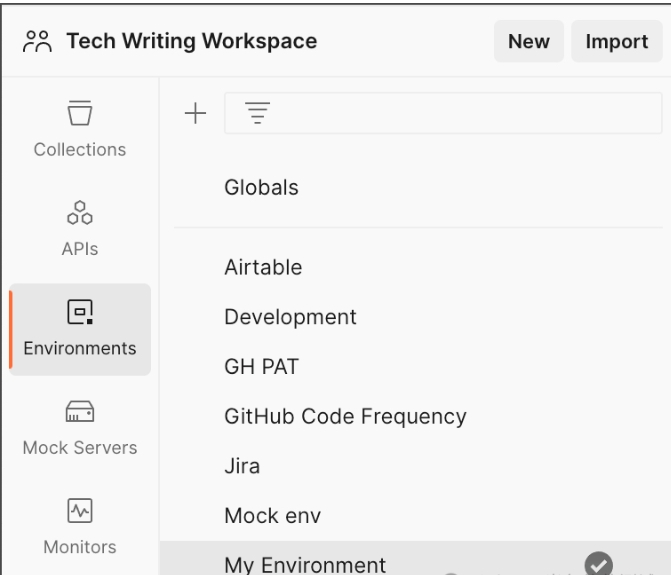This screenshot has width=671, height=575.
Task: Open the Monitors sidebar tab
Action: point(80,527)
